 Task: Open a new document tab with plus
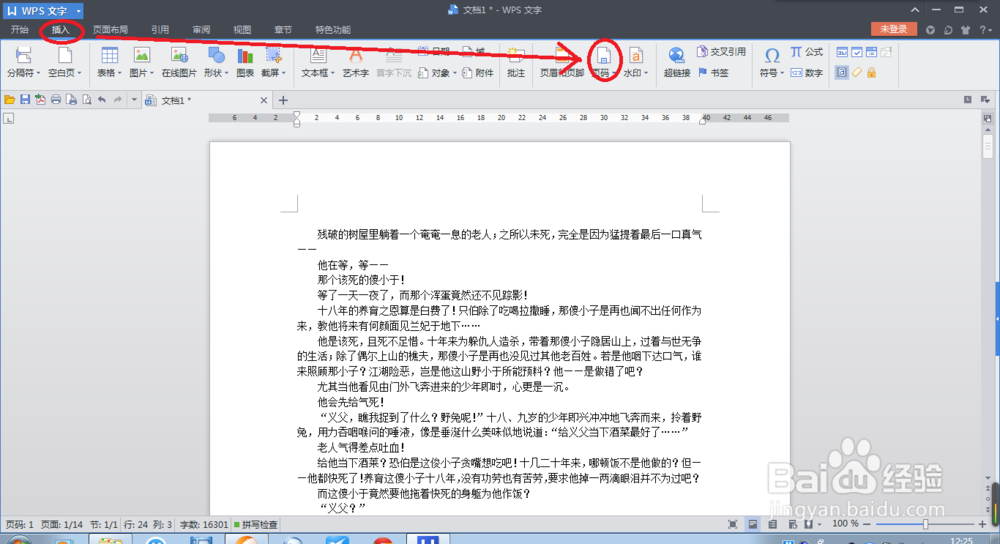[x=283, y=100]
